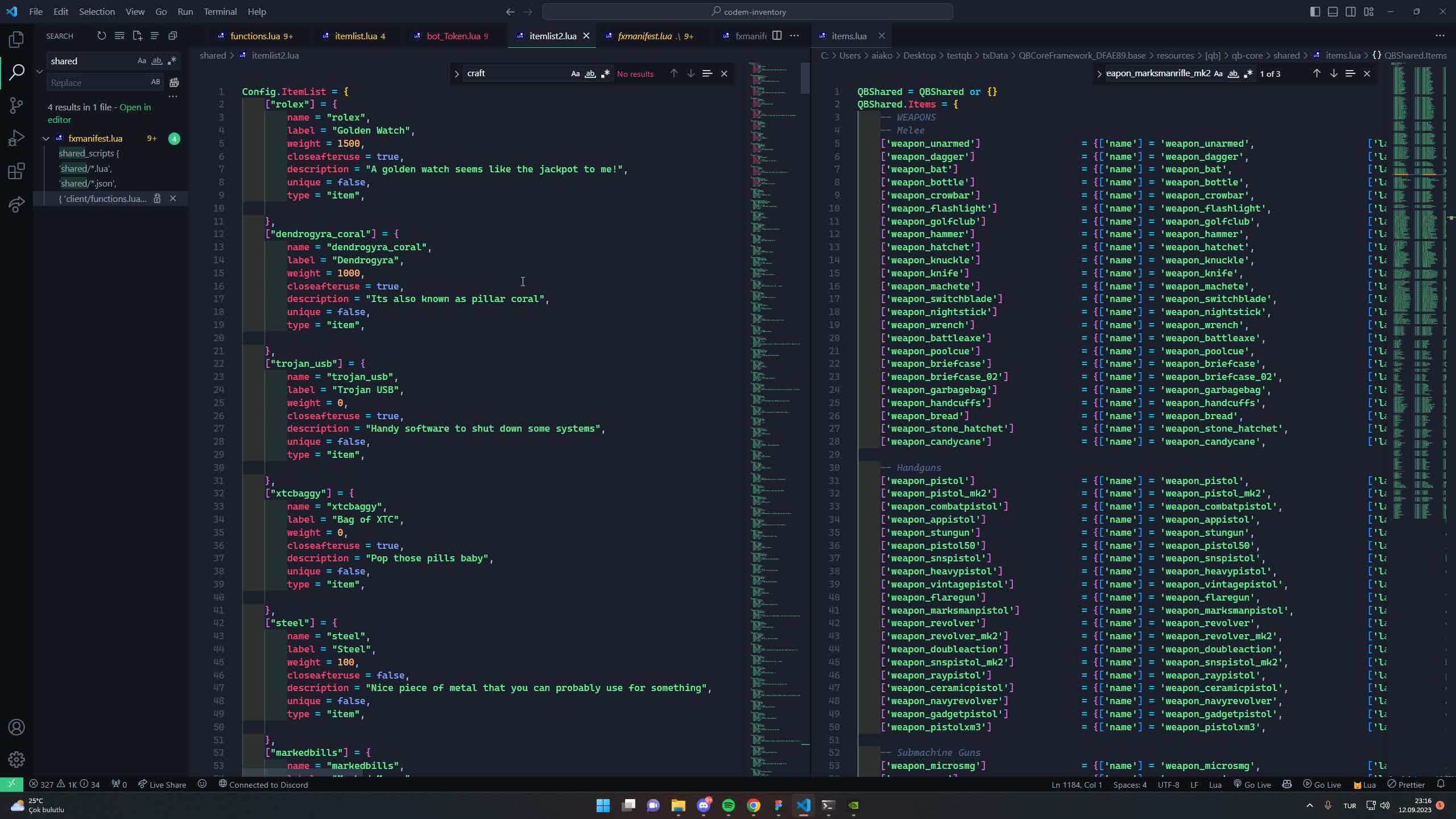Screen dimensions: 1456x819
Task: Split the editor from the tab bar
Action: tap(777, 35)
